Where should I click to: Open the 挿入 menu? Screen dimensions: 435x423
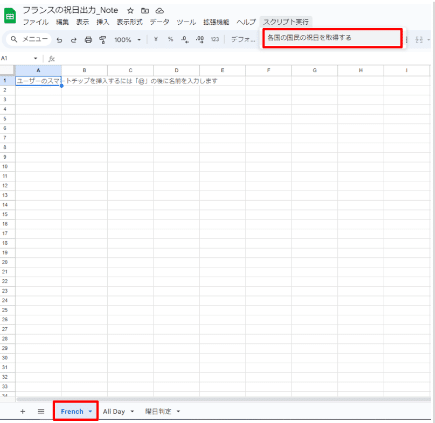coord(103,22)
